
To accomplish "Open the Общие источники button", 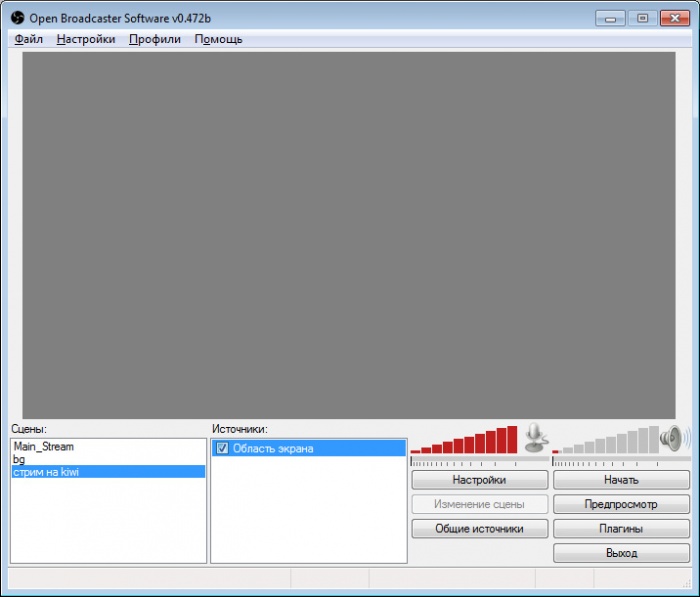I will click(x=479, y=529).
